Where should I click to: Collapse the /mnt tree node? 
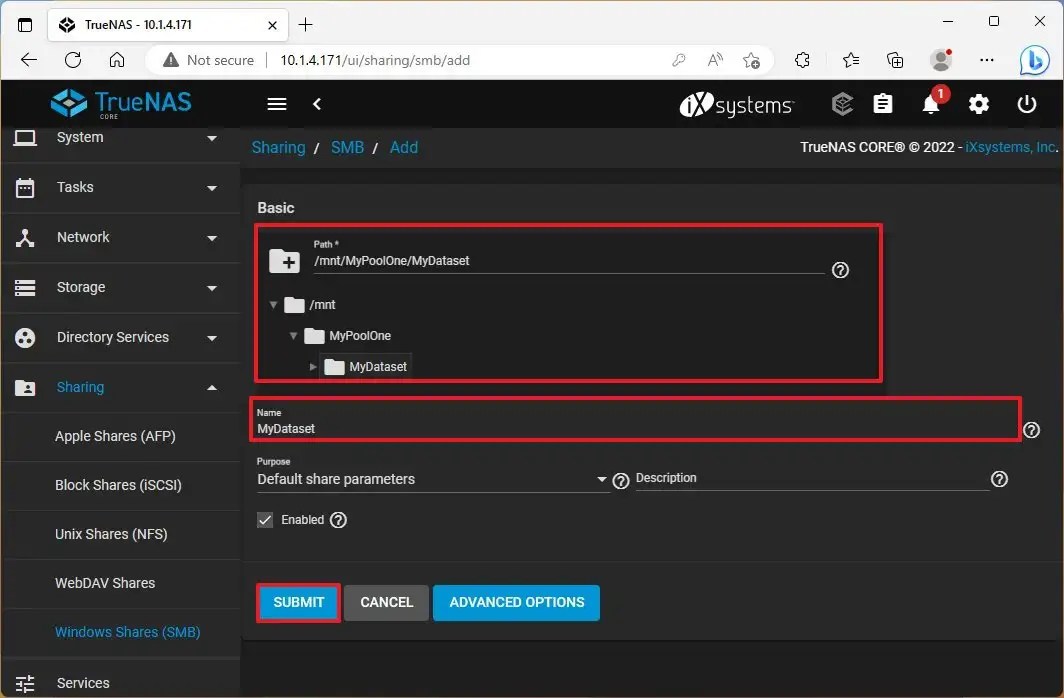274,305
